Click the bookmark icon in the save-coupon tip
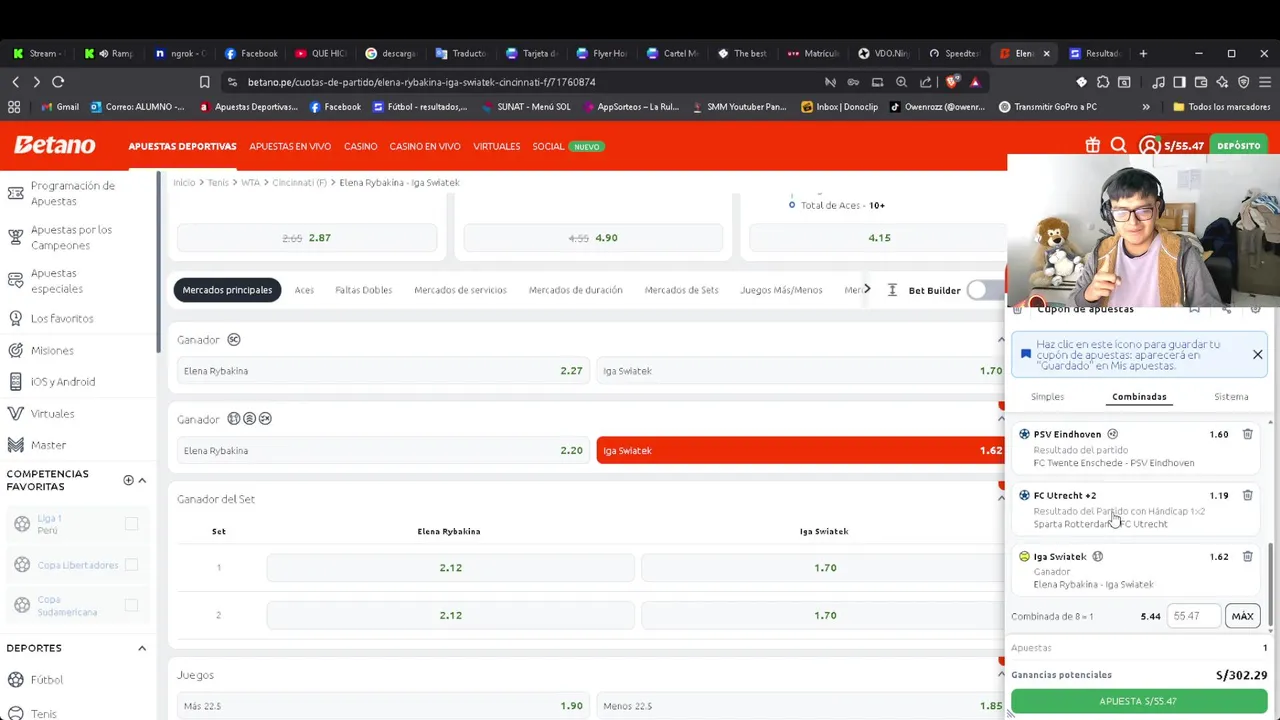1280x720 pixels. (1025, 354)
